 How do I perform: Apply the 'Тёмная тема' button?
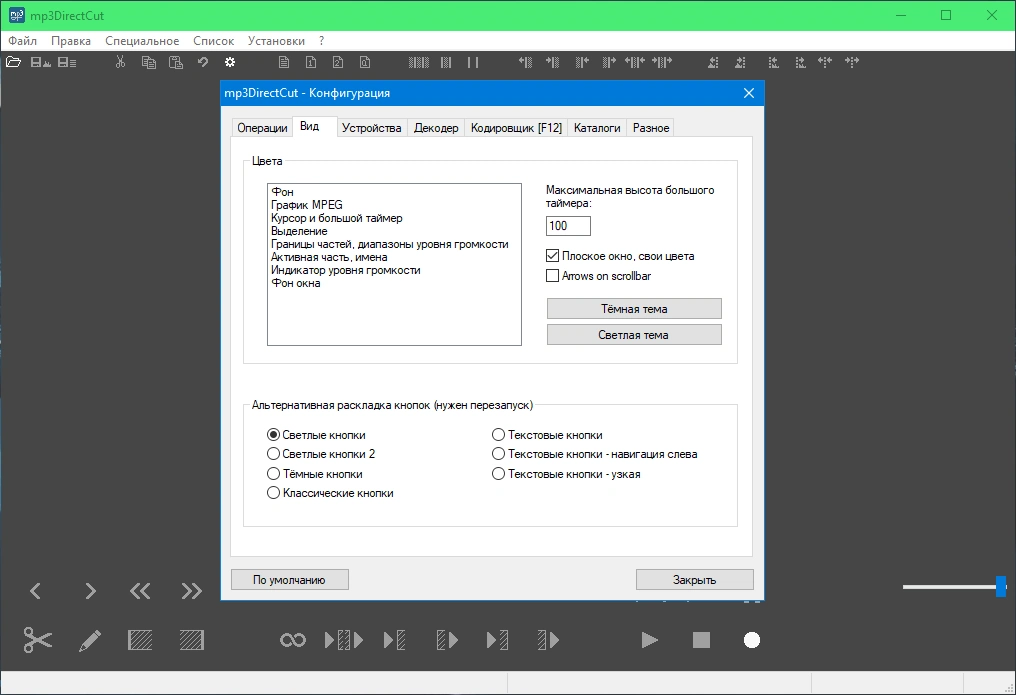[634, 309]
